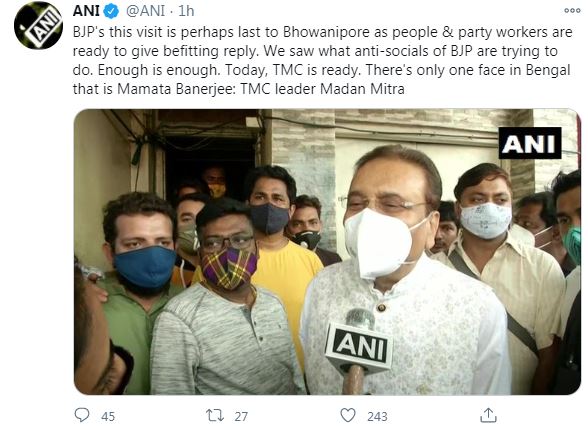This screenshot has height=430, width=588.
Task: Open the ANI display name
Action: [x=87, y=11]
